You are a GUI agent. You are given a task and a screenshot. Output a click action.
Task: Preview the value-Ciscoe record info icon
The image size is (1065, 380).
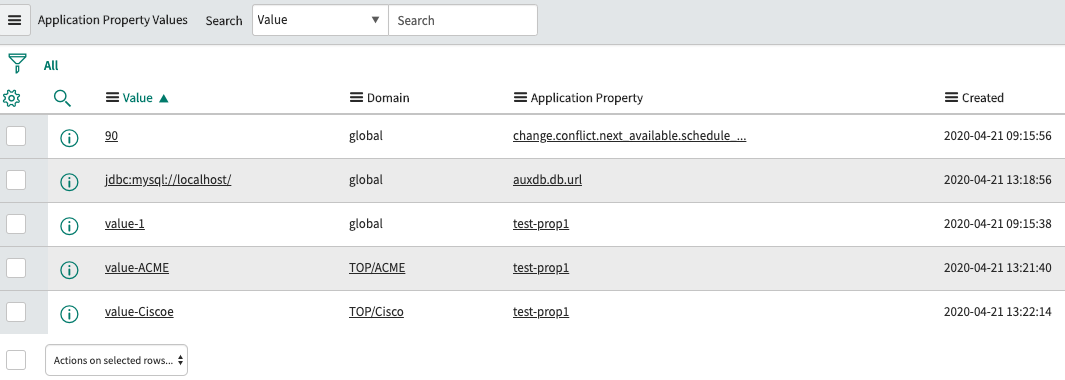[69, 313]
